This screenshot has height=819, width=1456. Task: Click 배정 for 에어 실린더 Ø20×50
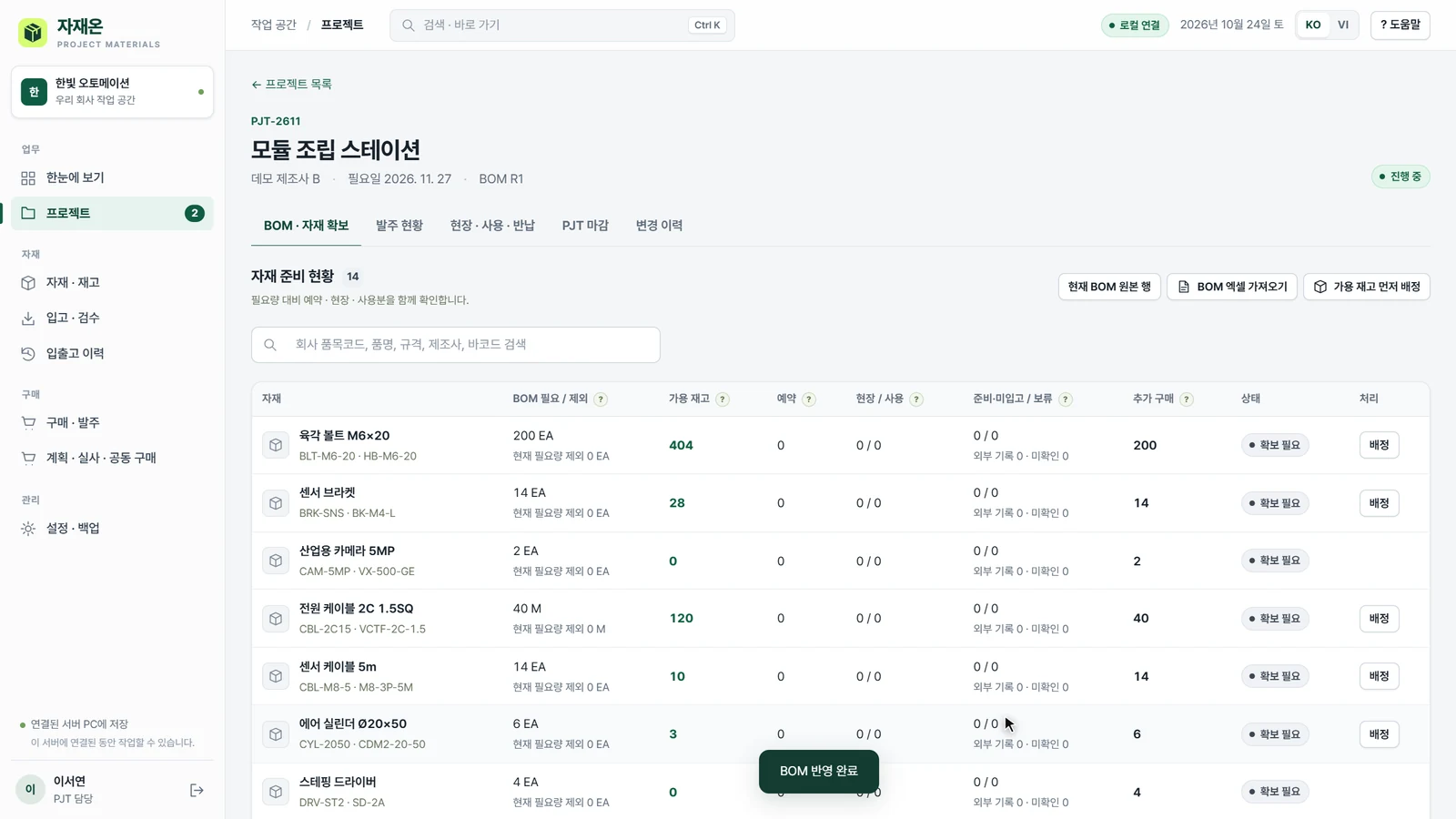(1380, 734)
